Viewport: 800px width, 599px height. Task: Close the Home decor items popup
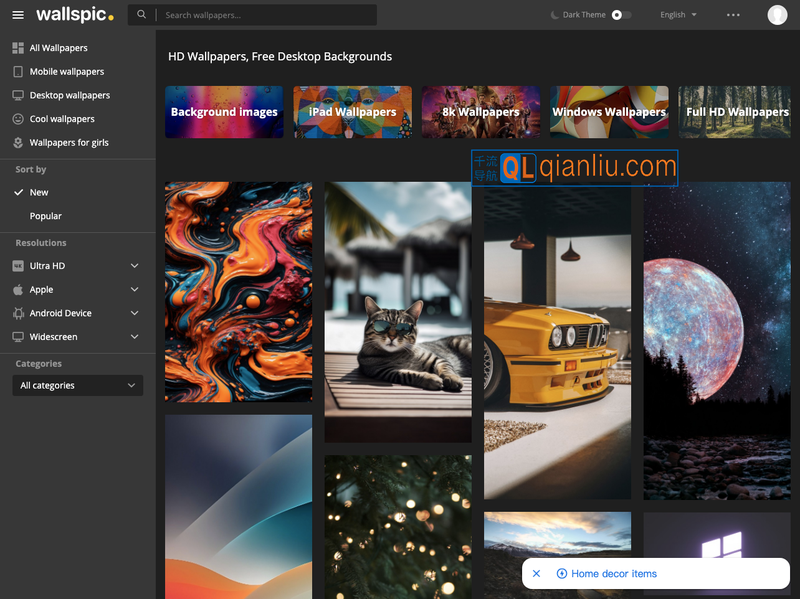(536, 574)
